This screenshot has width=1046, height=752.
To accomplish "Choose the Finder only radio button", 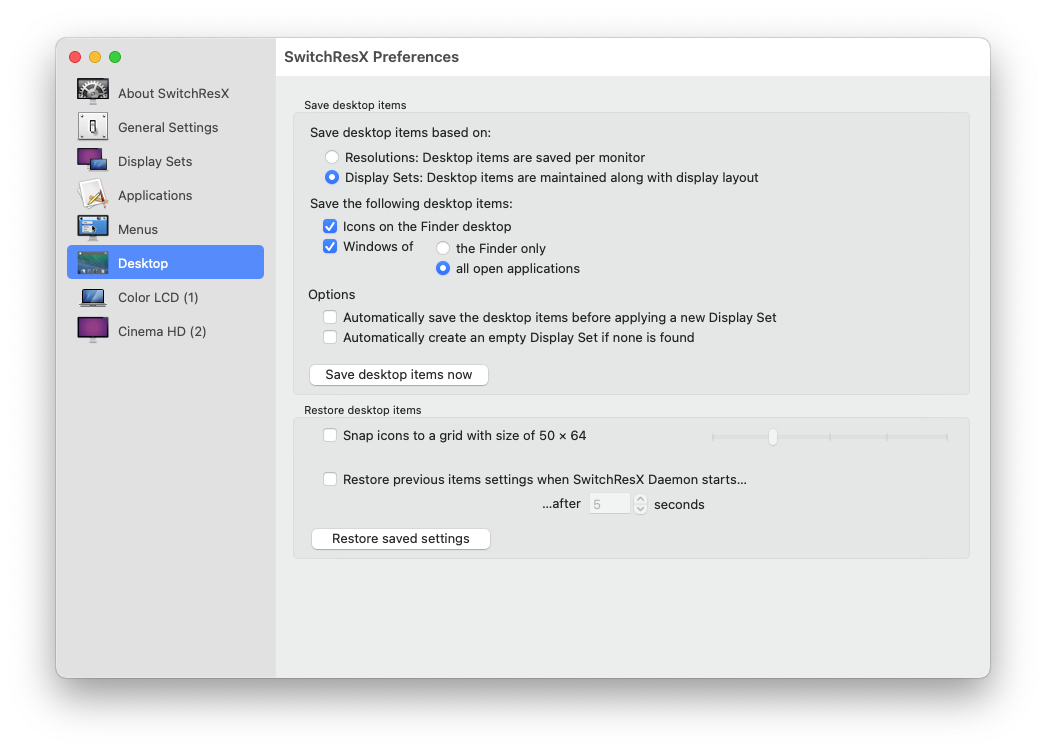I will pyautogui.click(x=443, y=248).
